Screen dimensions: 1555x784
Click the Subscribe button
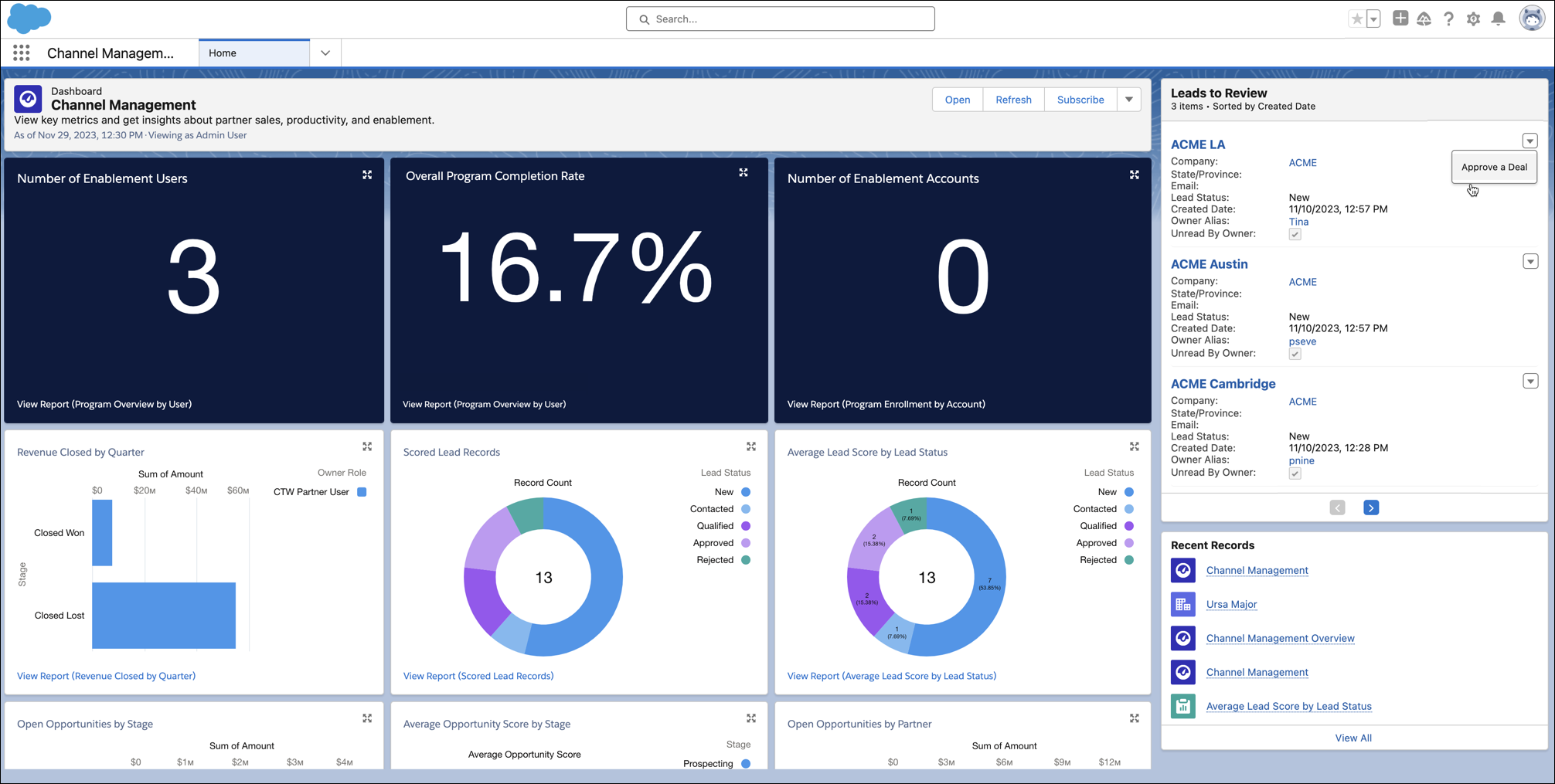(1080, 100)
